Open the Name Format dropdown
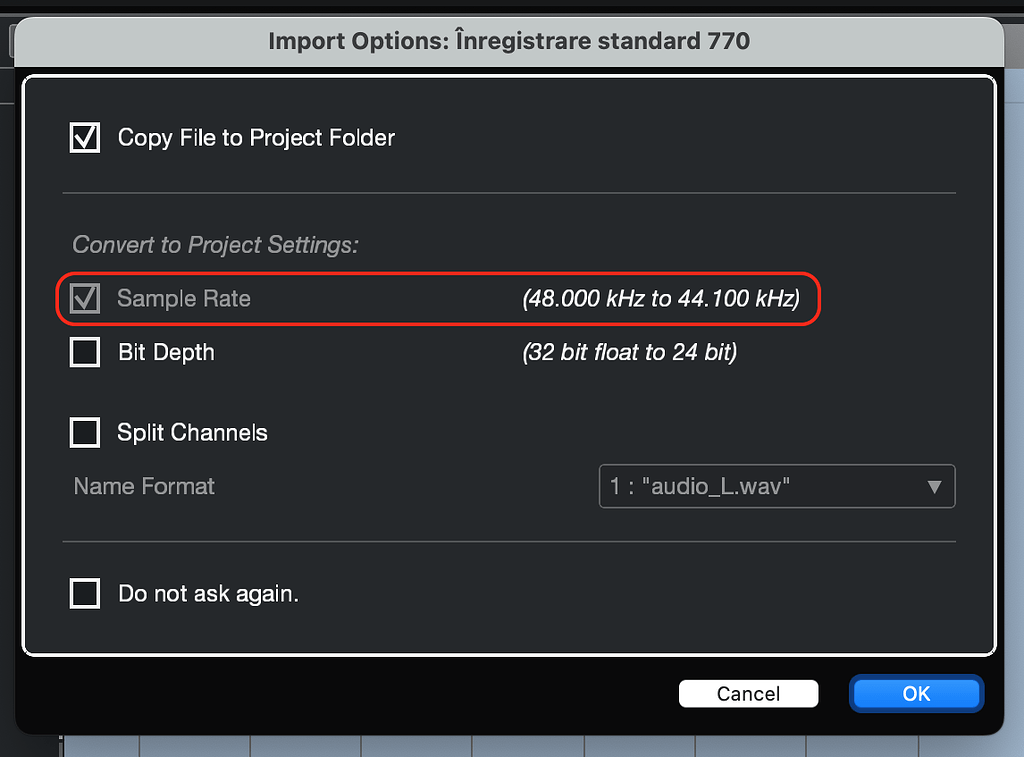Image resolution: width=1024 pixels, height=757 pixels. (x=777, y=486)
